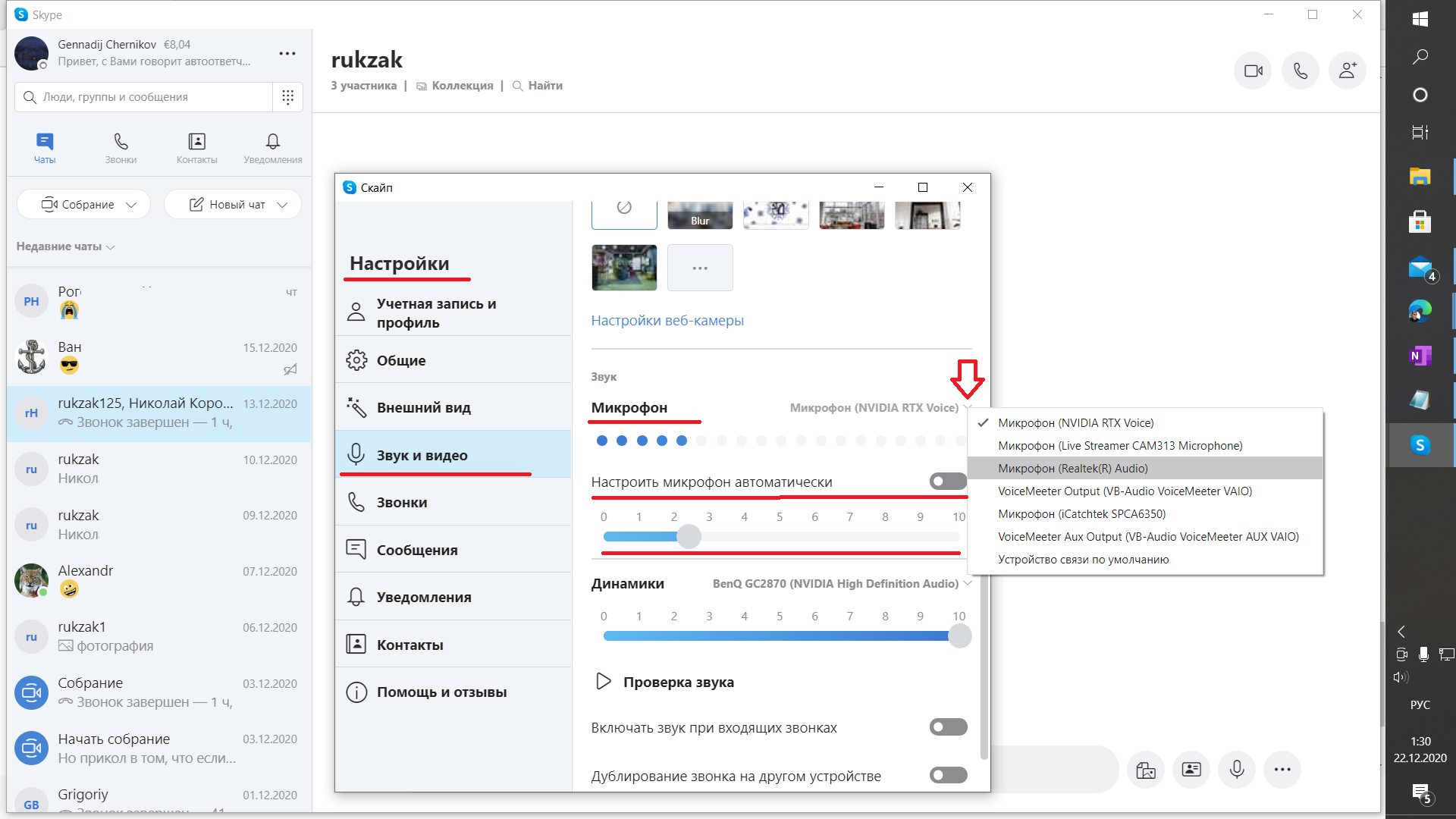
Task: Open Учетная запись и профиль settings
Action: (x=453, y=312)
